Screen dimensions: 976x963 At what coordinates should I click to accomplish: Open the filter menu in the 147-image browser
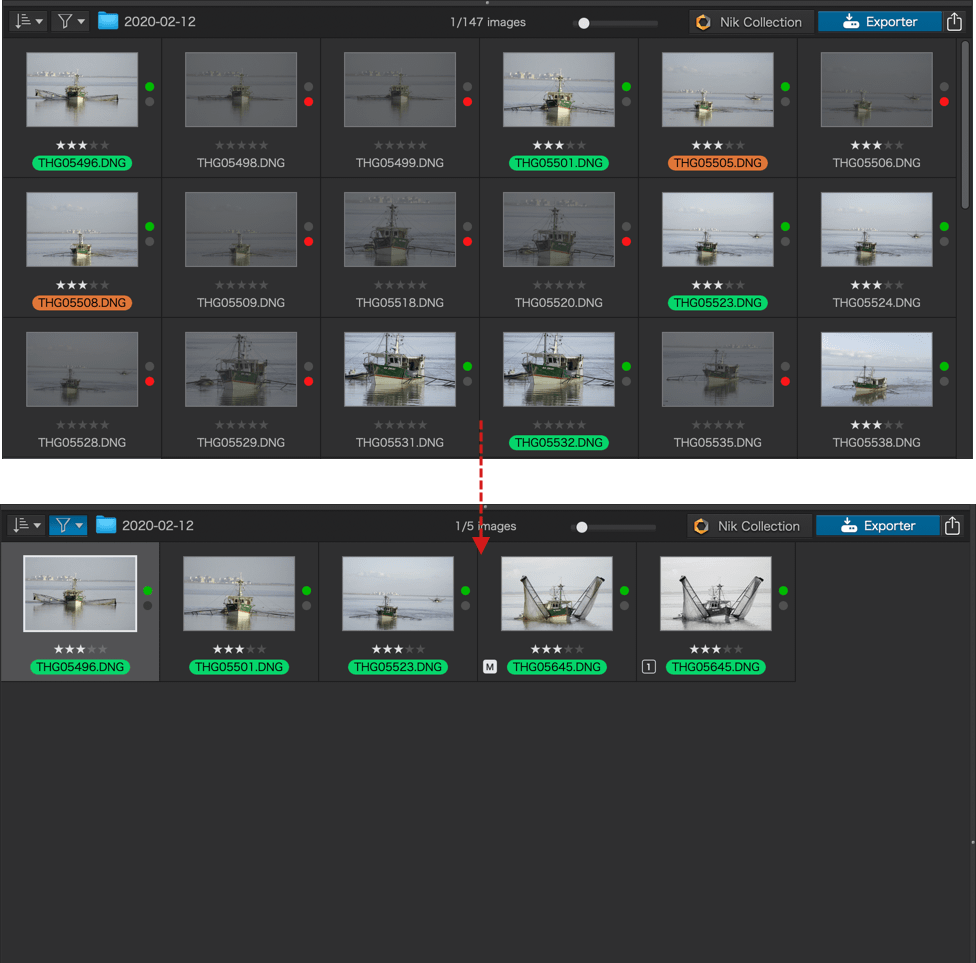[71, 22]
